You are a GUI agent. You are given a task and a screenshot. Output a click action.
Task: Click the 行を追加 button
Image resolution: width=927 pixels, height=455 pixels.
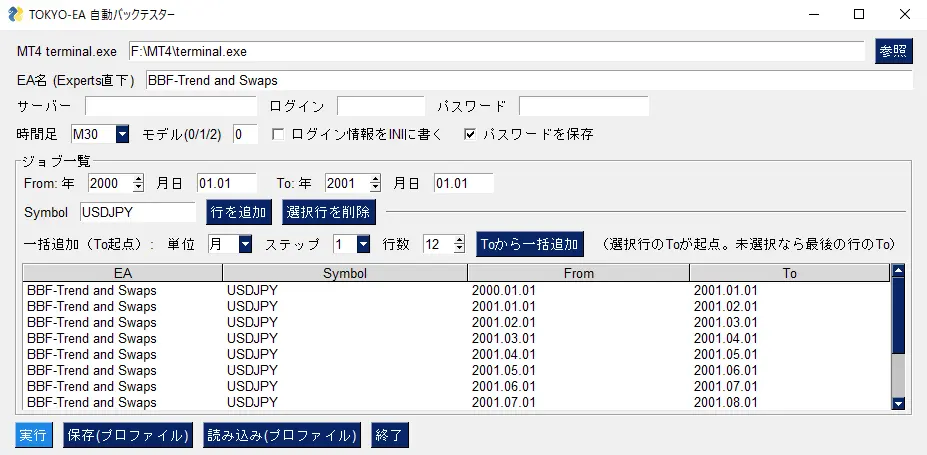coord(239,212)
